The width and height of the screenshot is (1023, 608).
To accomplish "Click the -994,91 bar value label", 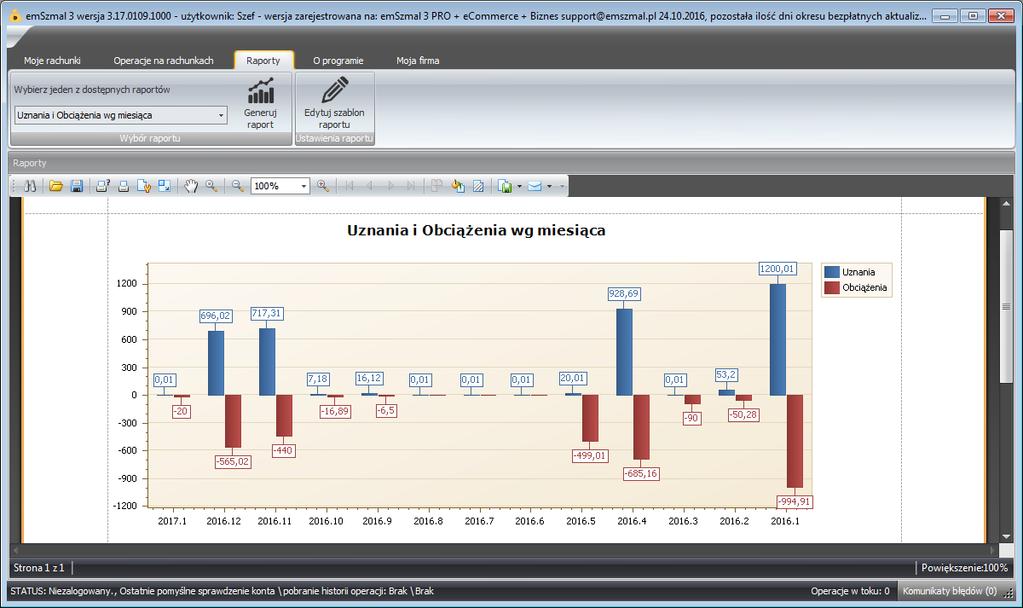I will 794,502.
